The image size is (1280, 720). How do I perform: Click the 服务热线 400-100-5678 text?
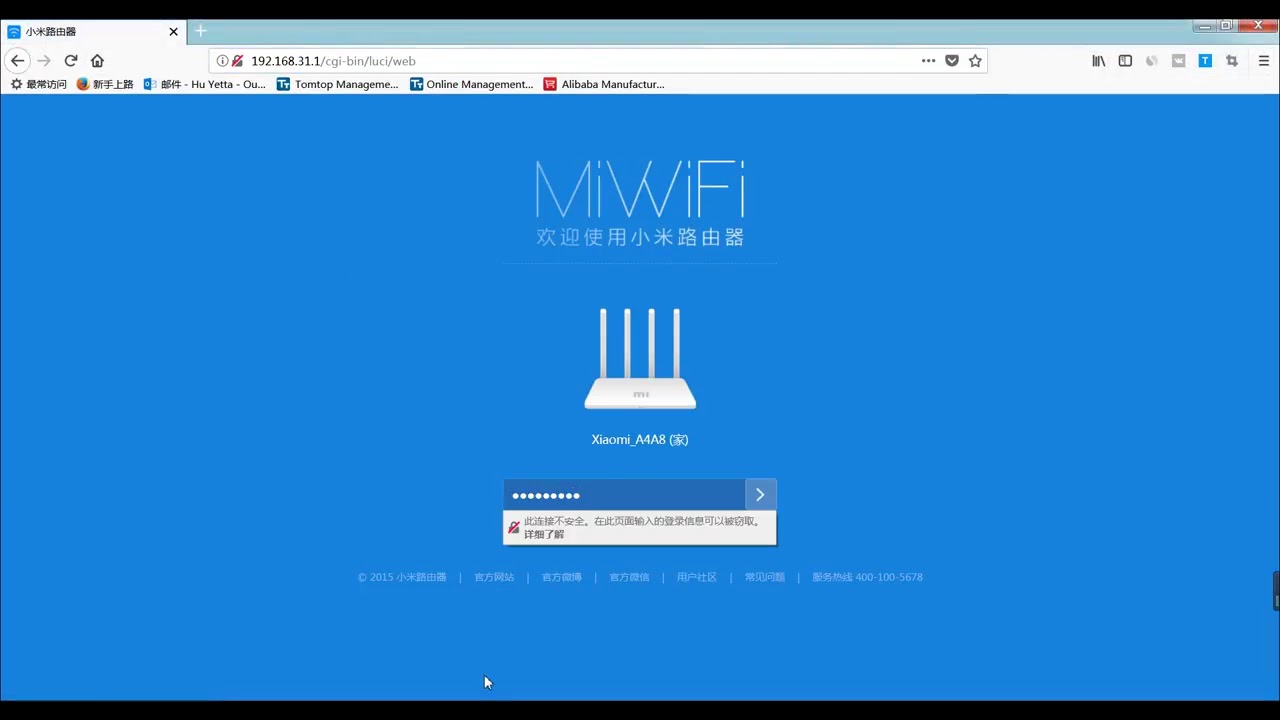point(867,578)
